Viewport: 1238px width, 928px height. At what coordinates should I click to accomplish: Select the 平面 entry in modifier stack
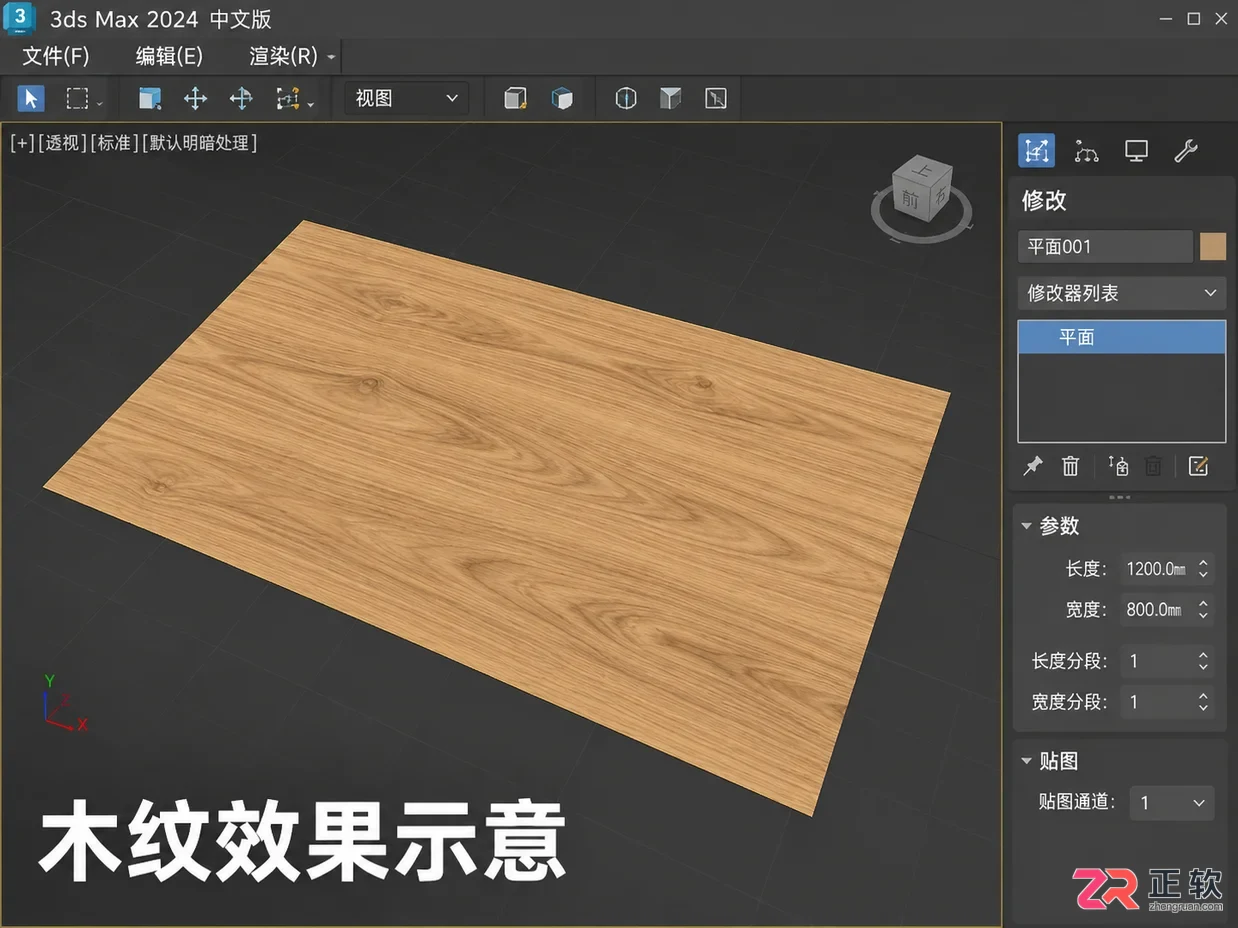click(1122, 338)
